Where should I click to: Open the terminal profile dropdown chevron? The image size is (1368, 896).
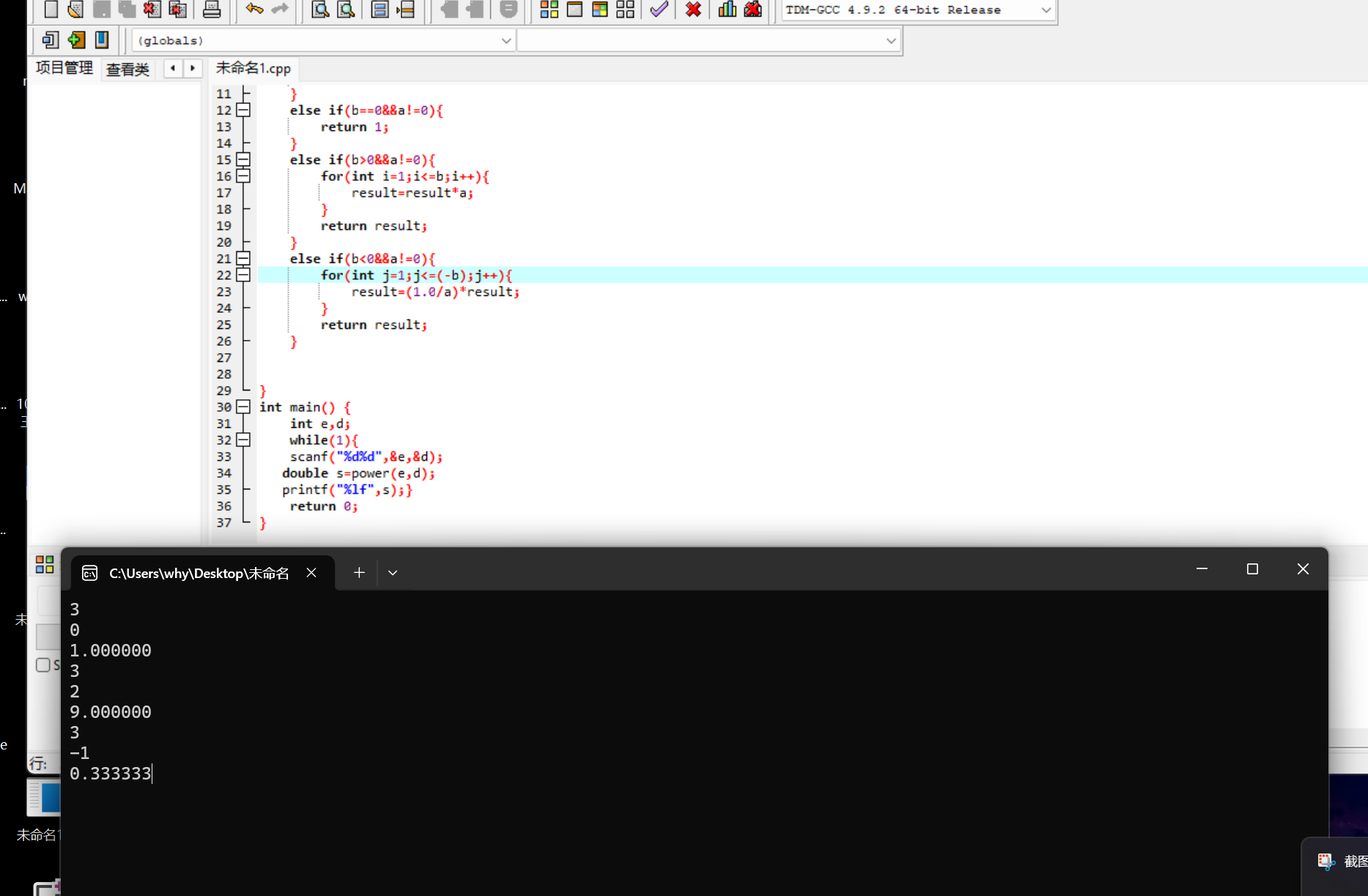(x=393, y=573)
